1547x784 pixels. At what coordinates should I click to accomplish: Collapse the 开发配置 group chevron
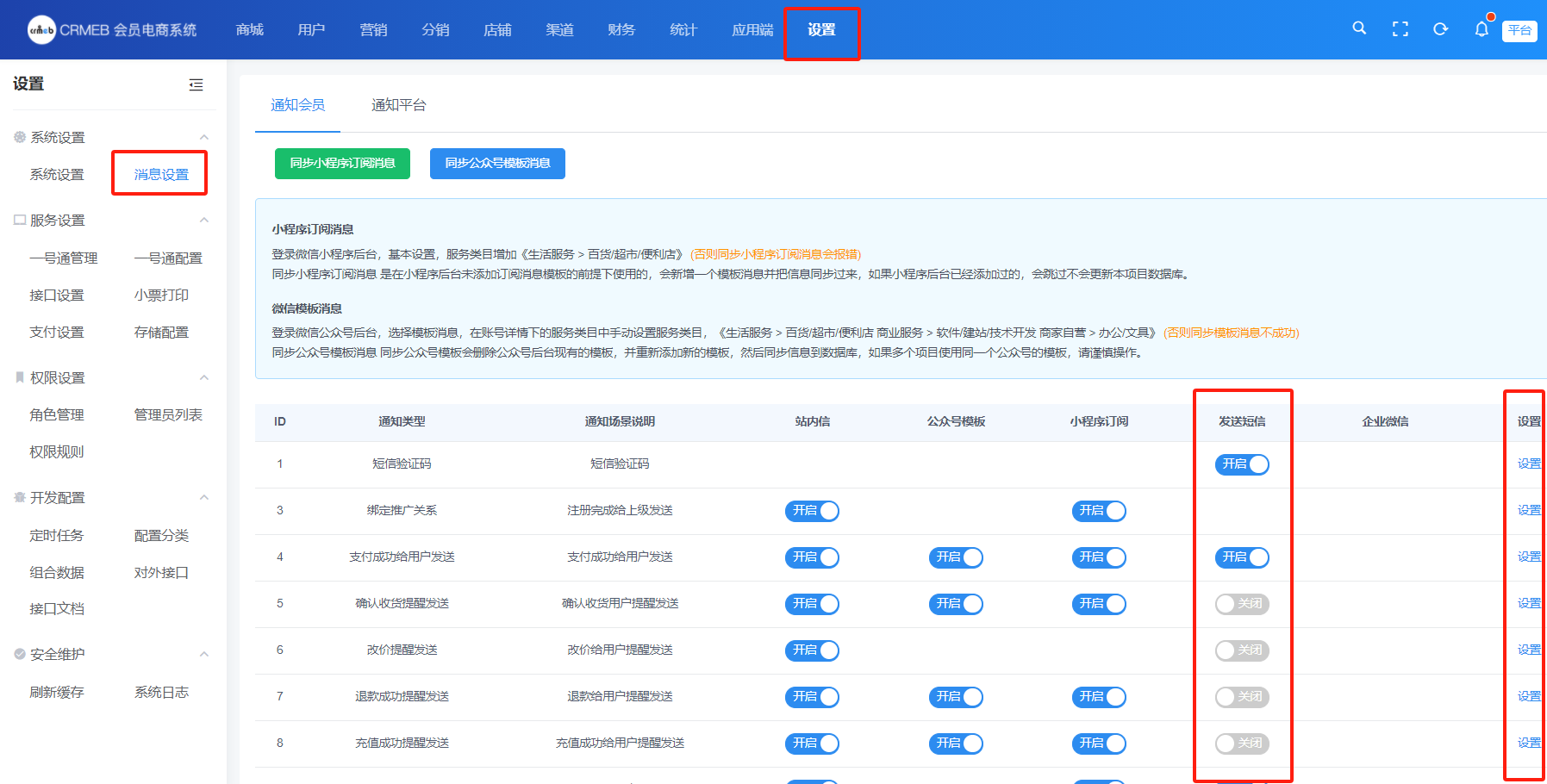click(x=204, y=498)
